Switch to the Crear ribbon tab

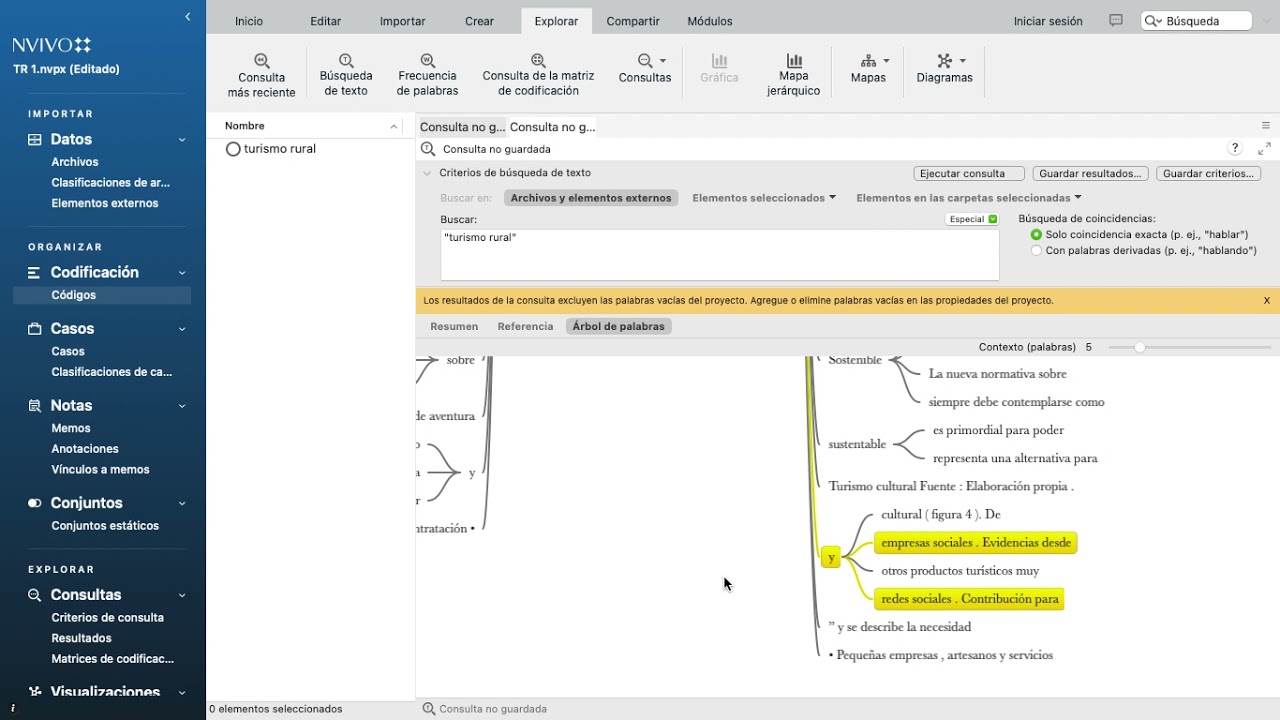[479, 21]
